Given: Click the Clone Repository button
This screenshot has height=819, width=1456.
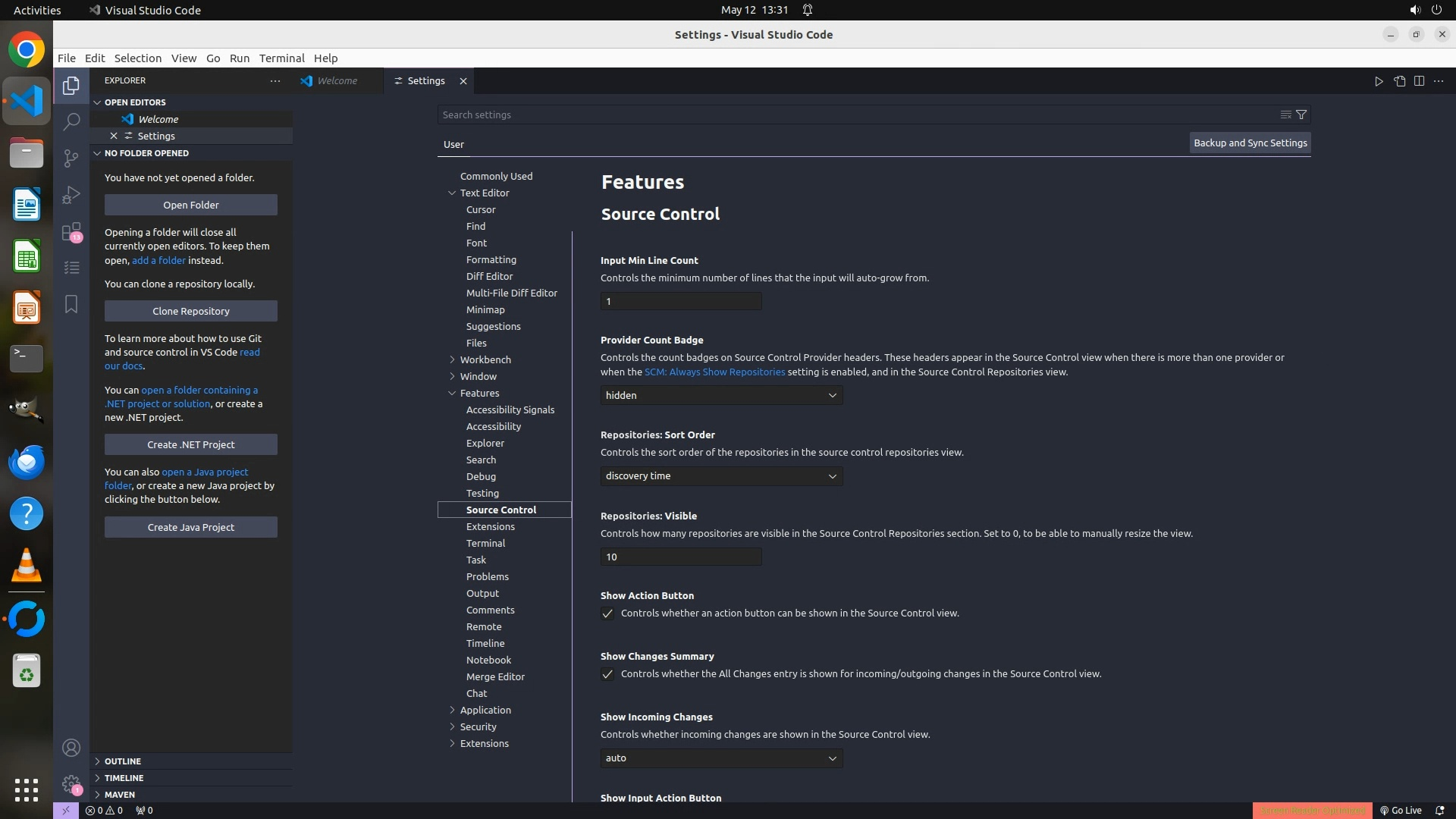Looking at the screenshot, I should coord(191,311).
